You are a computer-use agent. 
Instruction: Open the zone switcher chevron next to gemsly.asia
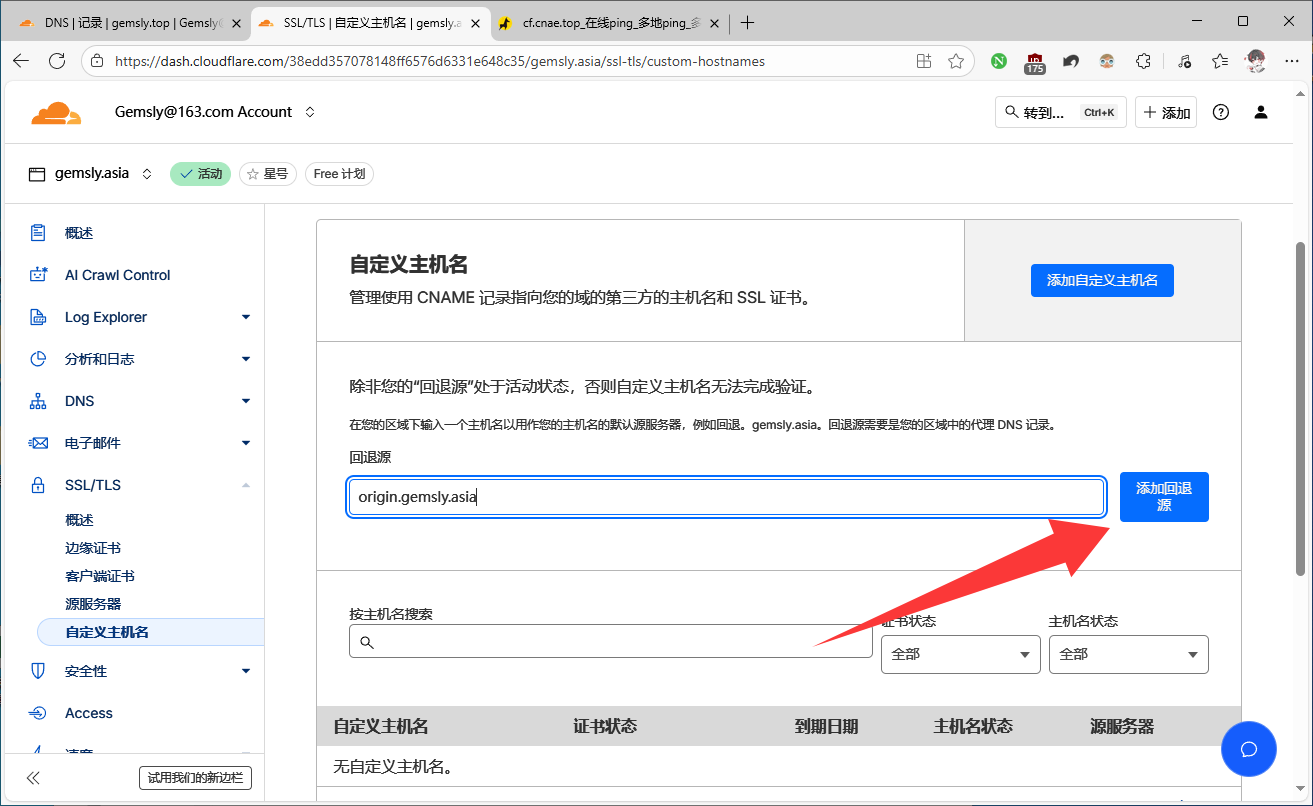point(146,173)
